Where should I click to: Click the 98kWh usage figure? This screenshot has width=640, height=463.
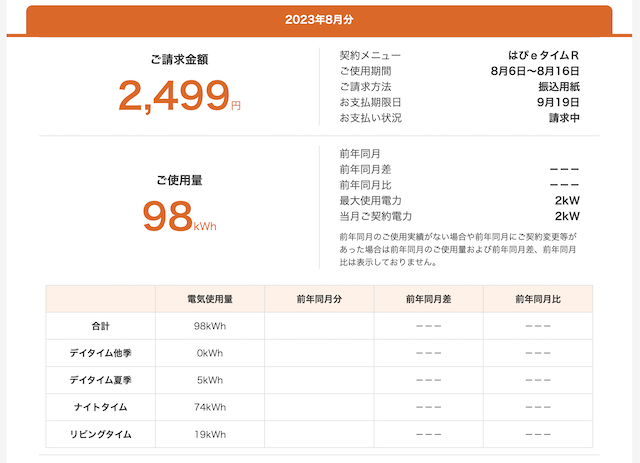[180, 216]
